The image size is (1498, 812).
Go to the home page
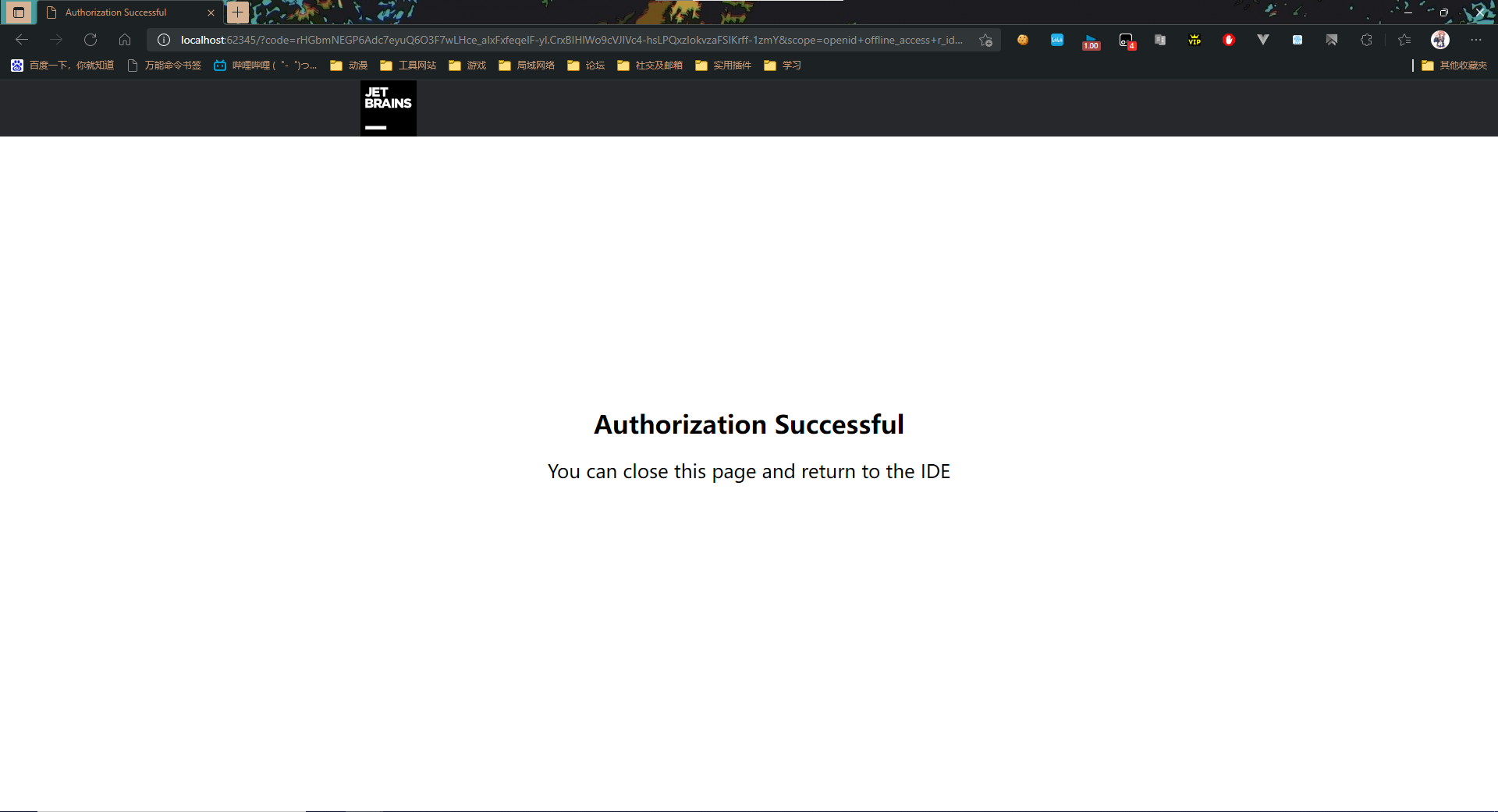125,40
